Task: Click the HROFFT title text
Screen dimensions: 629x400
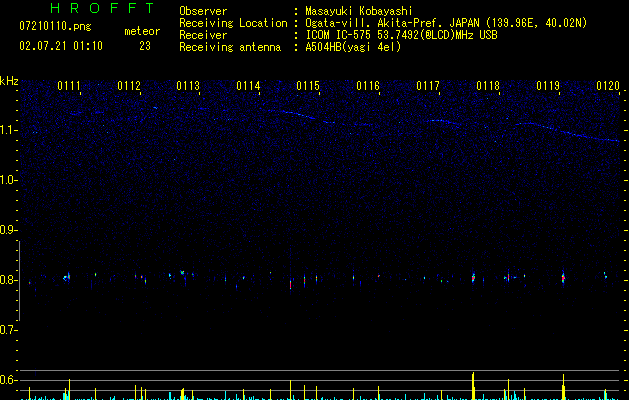Action: tap(102, 8)
